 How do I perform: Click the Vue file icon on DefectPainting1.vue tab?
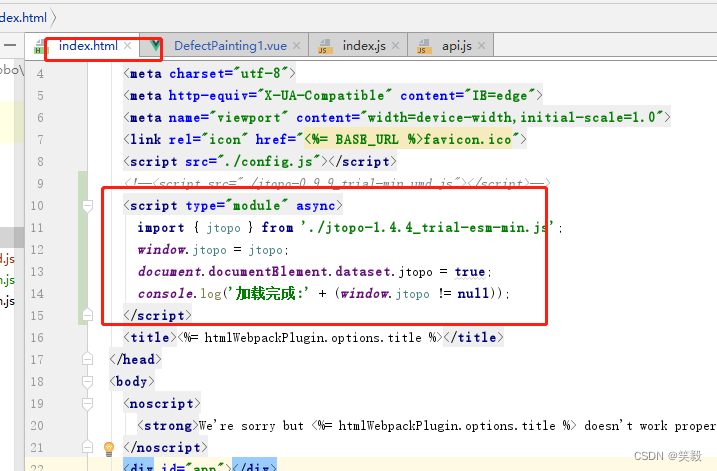click(x=155, y=45)
